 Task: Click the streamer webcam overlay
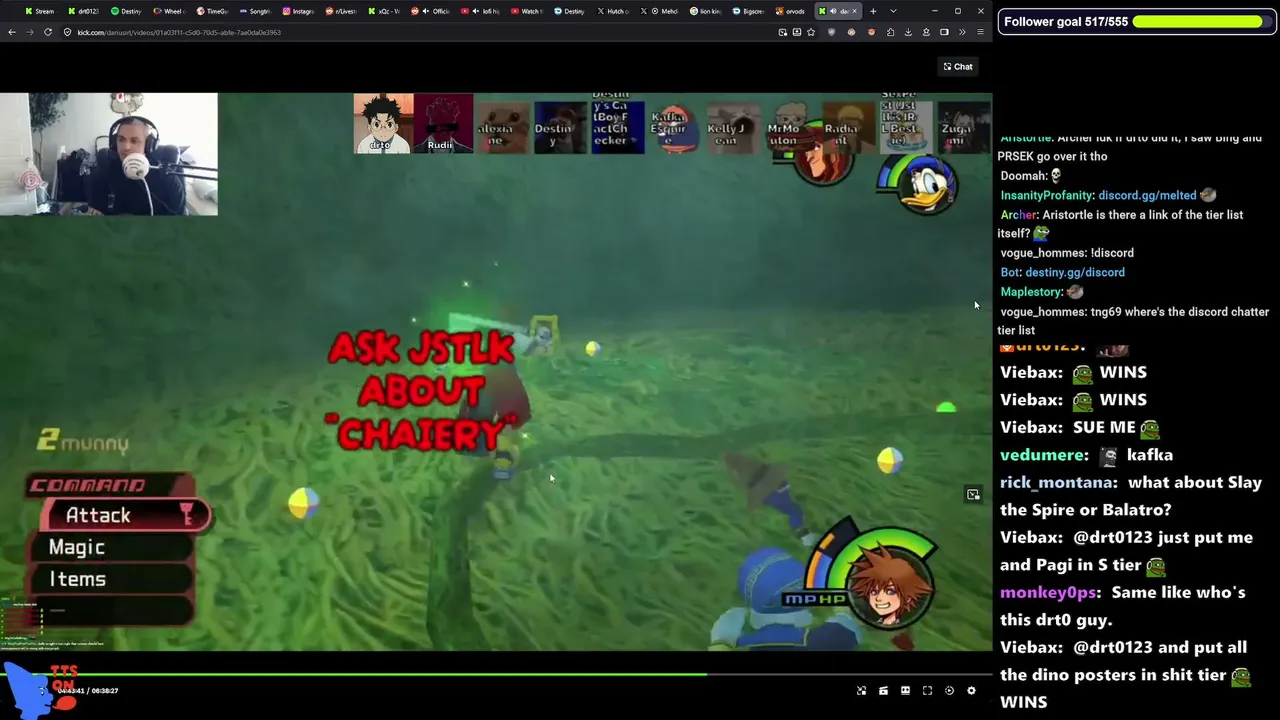coord(109,154)
